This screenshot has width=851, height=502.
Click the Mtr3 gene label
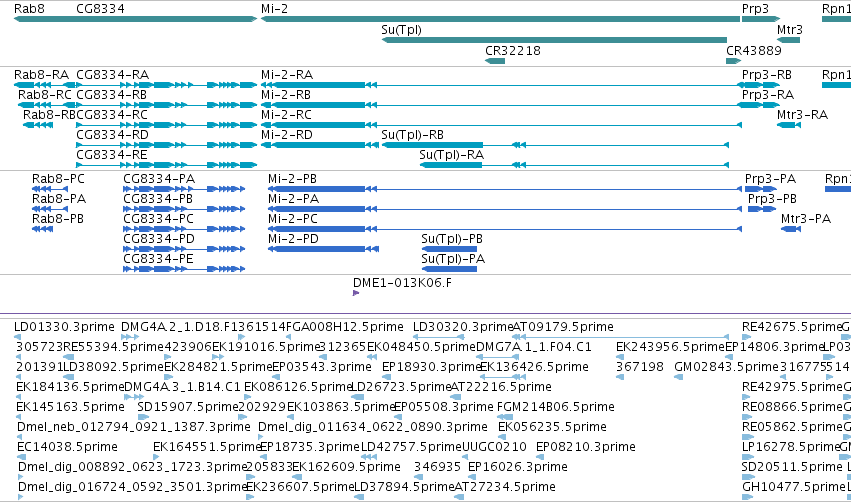790,30
